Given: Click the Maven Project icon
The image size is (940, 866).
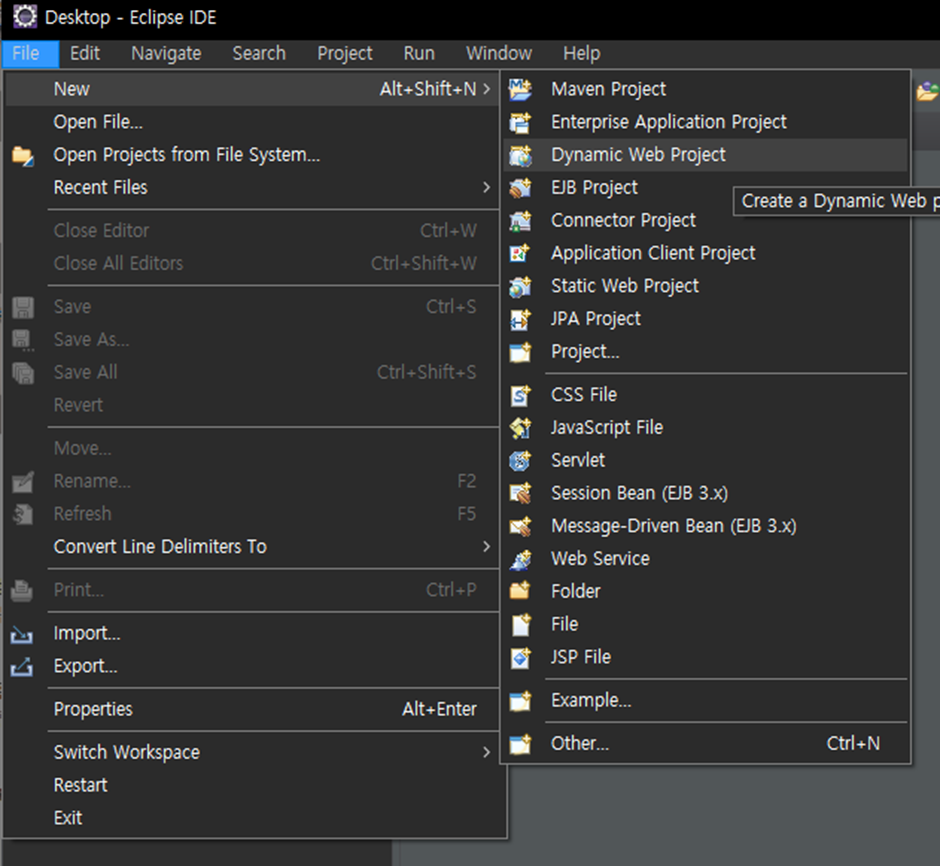Looking at the screenshot, I should tap(520, 89).
